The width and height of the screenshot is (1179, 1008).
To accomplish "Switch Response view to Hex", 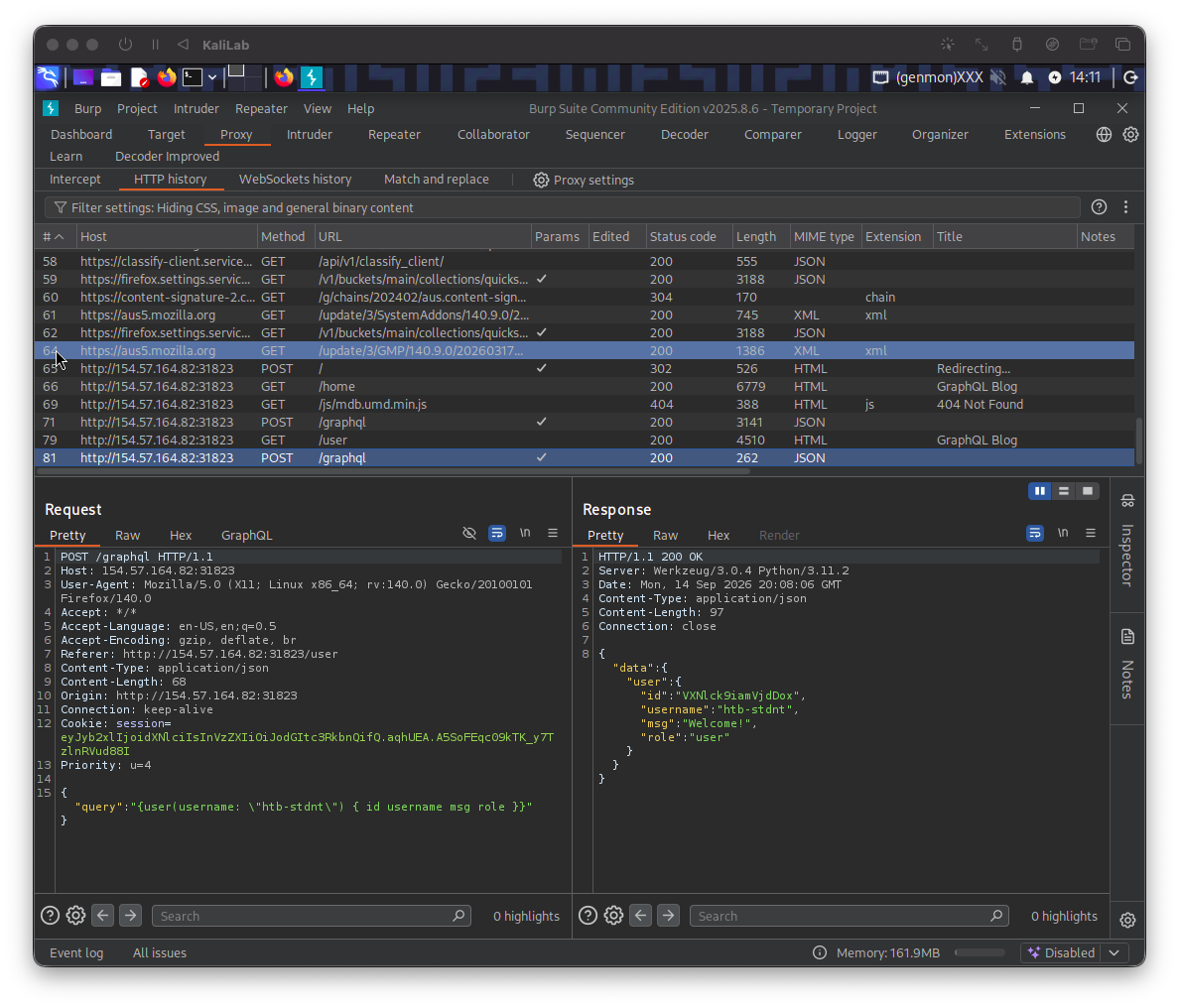I will (x=719, y=535).
